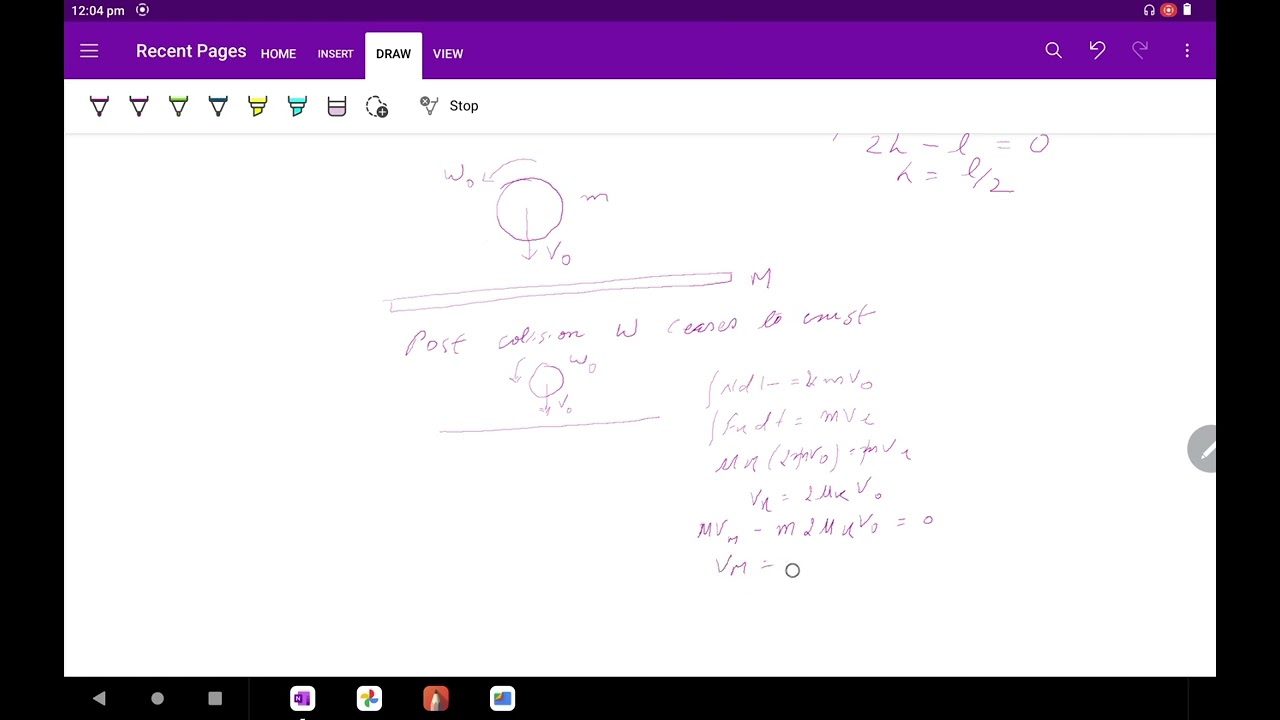Switch to the VIEW tab
Image resolution: width=1280 pixels, height=720 pixels.
pos(448,54)
